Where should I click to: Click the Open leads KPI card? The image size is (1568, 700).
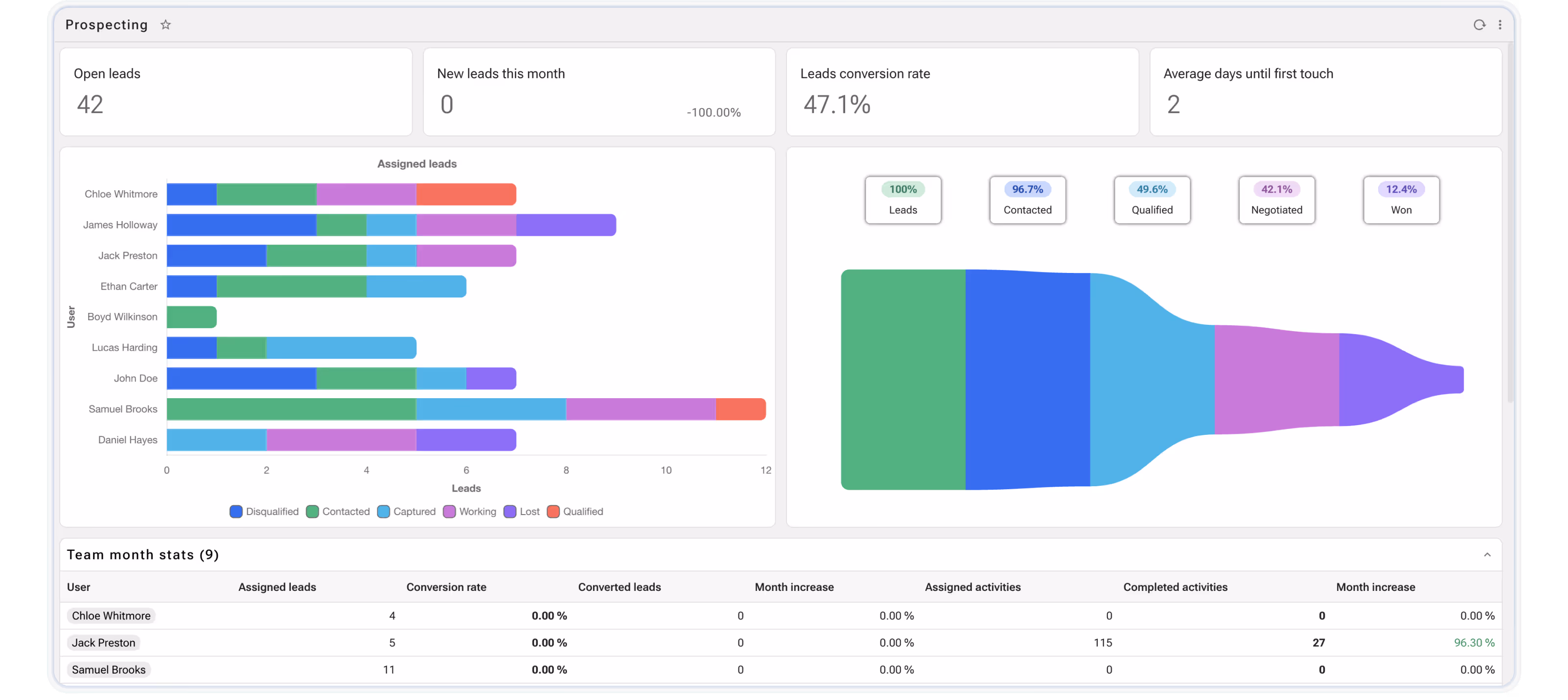point(236,91)
